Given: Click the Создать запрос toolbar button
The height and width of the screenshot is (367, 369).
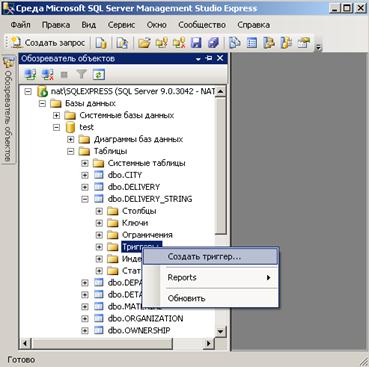Looking at the screenshot, I should pos(47,43).
